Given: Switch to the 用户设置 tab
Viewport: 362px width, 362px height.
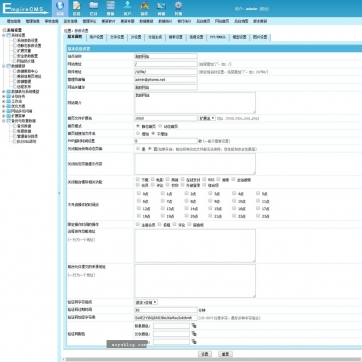Looking at the screenshot, I should pyautogui.click(x=96, y=37).
